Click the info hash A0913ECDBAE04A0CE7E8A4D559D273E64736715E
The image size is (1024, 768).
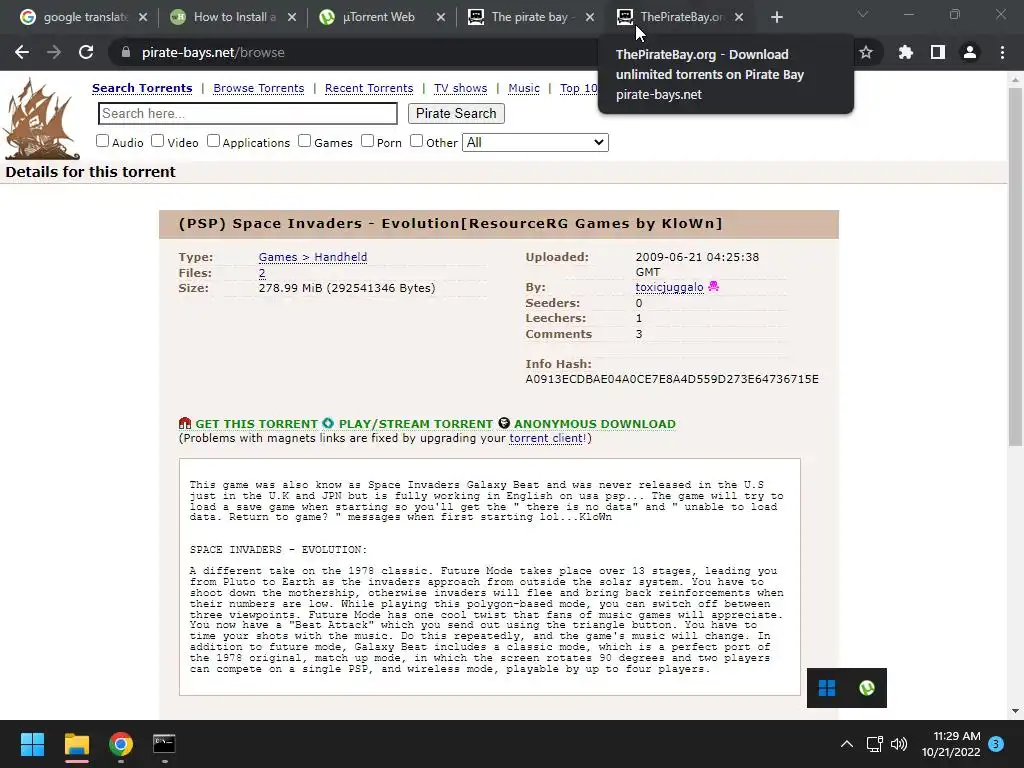672,379
